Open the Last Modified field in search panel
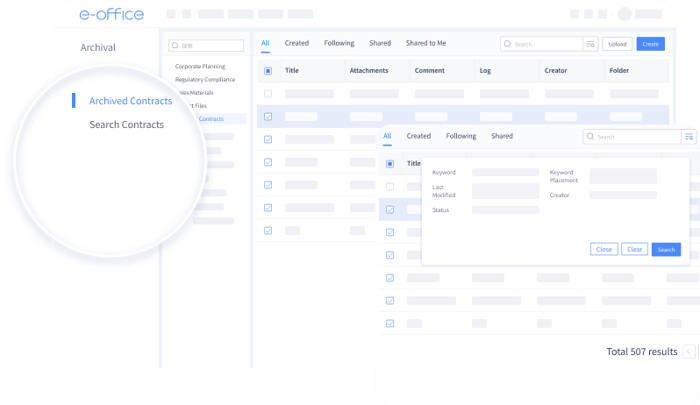 505,191
